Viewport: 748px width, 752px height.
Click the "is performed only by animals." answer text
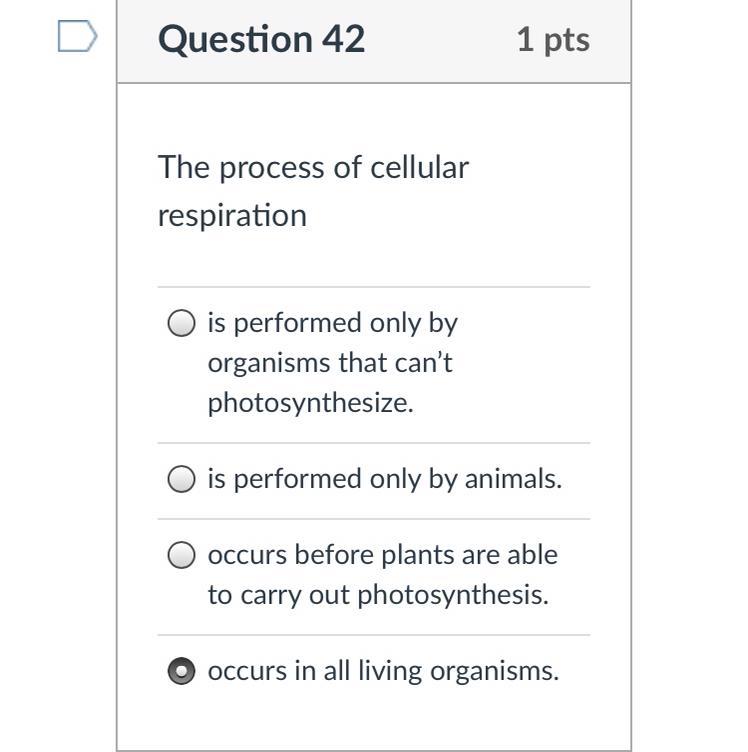click(384, 479)
